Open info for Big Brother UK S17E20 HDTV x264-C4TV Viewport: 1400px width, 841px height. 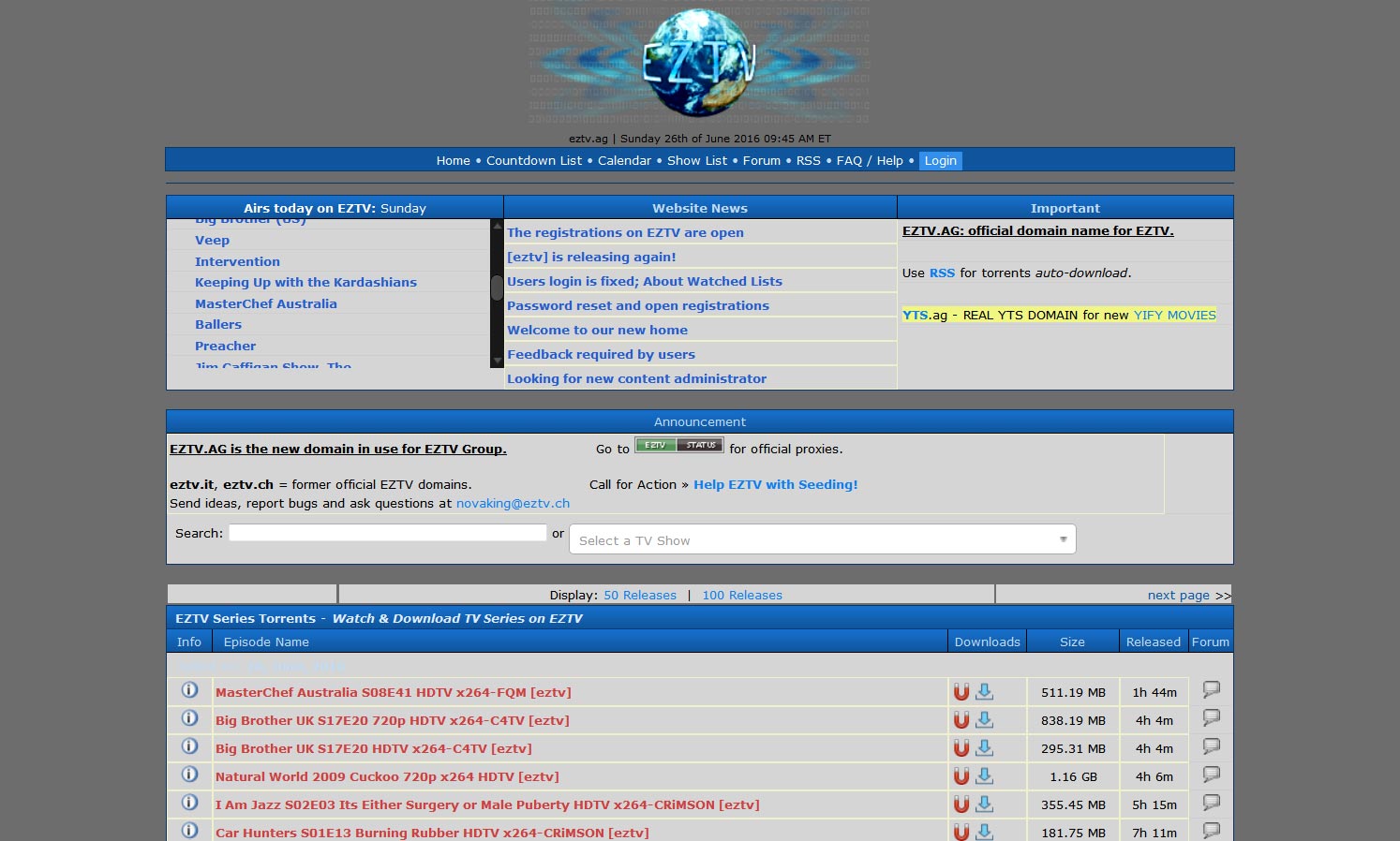coord(189,746)
